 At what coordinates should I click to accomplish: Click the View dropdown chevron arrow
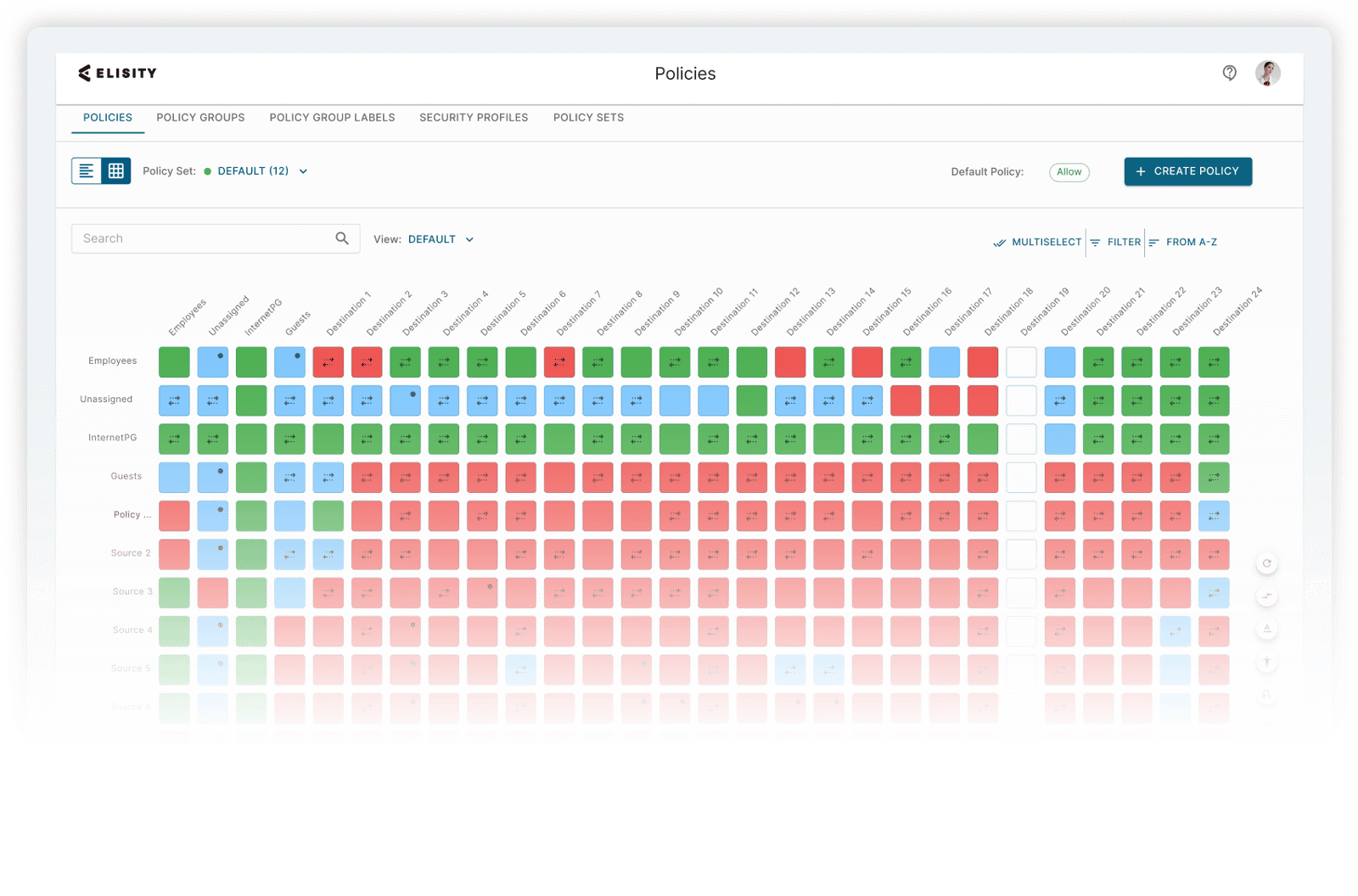click(469, 239)
